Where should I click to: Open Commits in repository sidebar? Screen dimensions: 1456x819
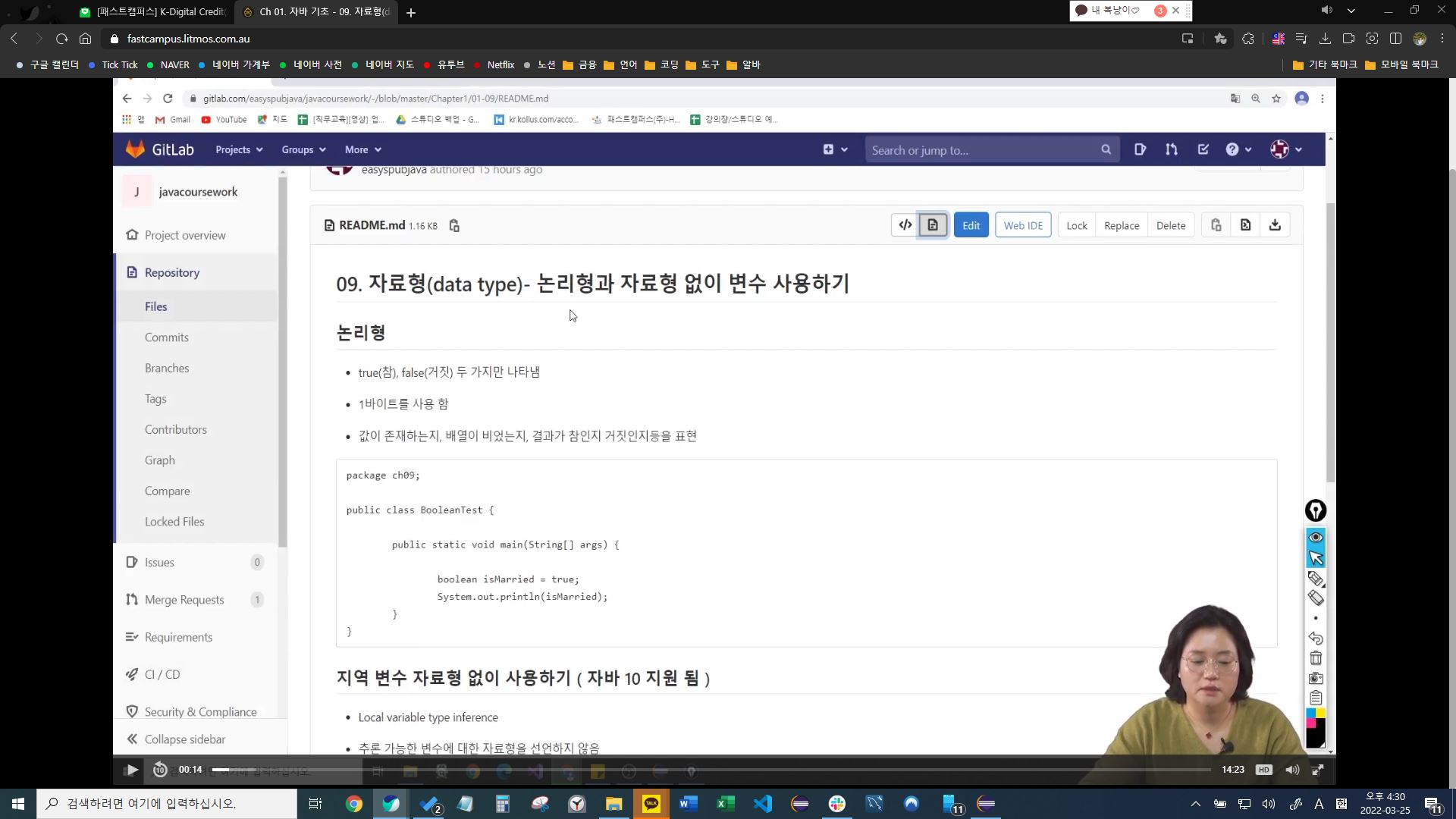point(167,337)
